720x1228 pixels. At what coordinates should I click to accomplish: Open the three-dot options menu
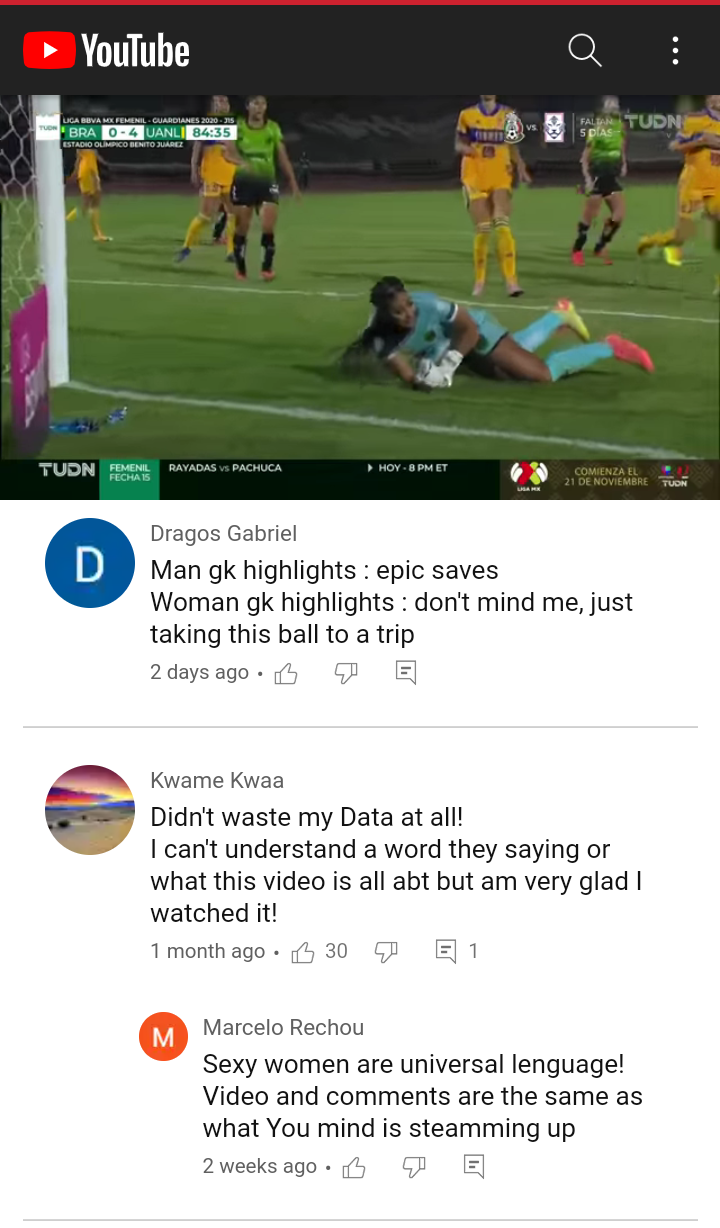pyautogui.click(x=675, y=50)
